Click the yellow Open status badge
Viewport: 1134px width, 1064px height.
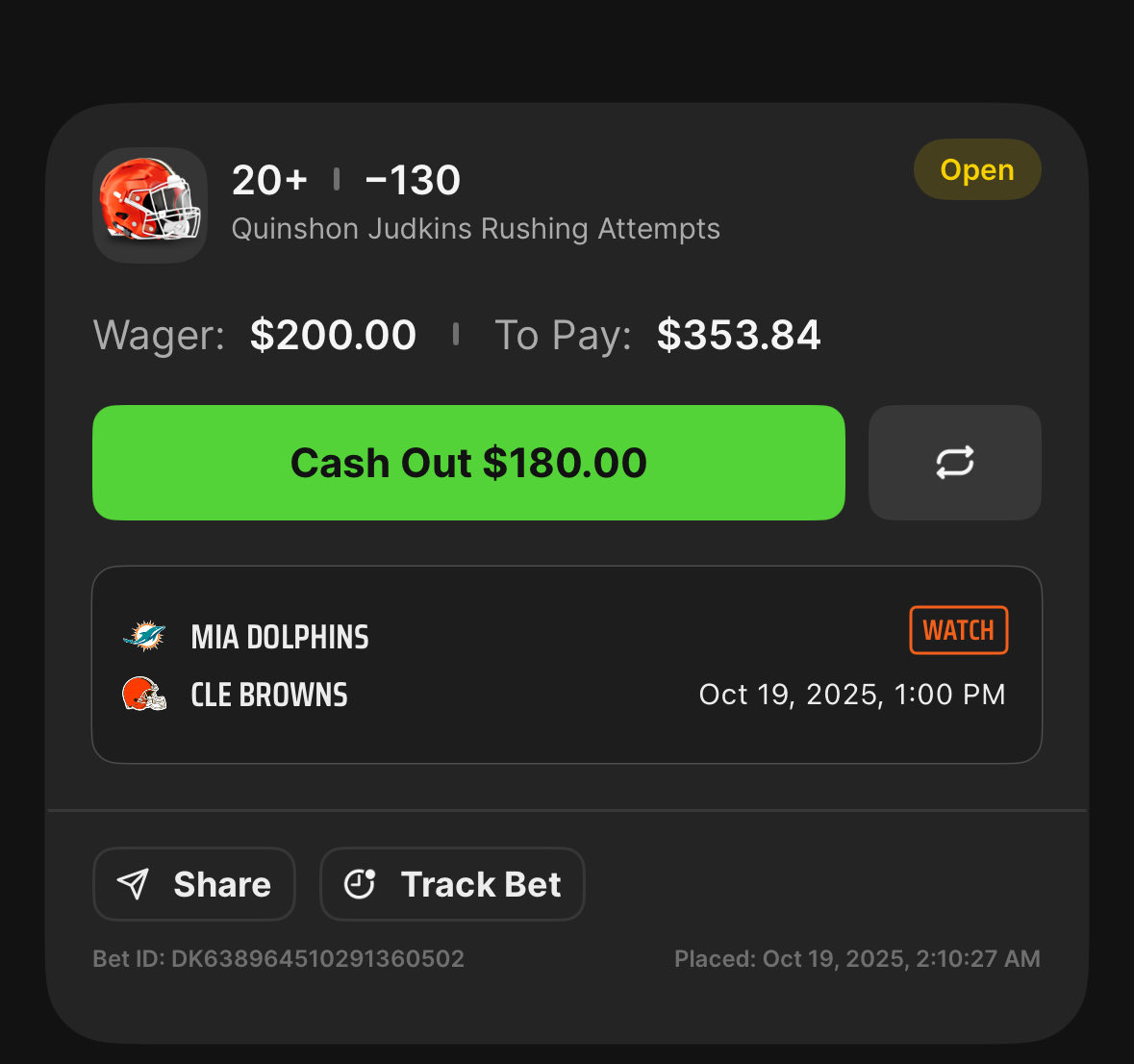(977, 170)
